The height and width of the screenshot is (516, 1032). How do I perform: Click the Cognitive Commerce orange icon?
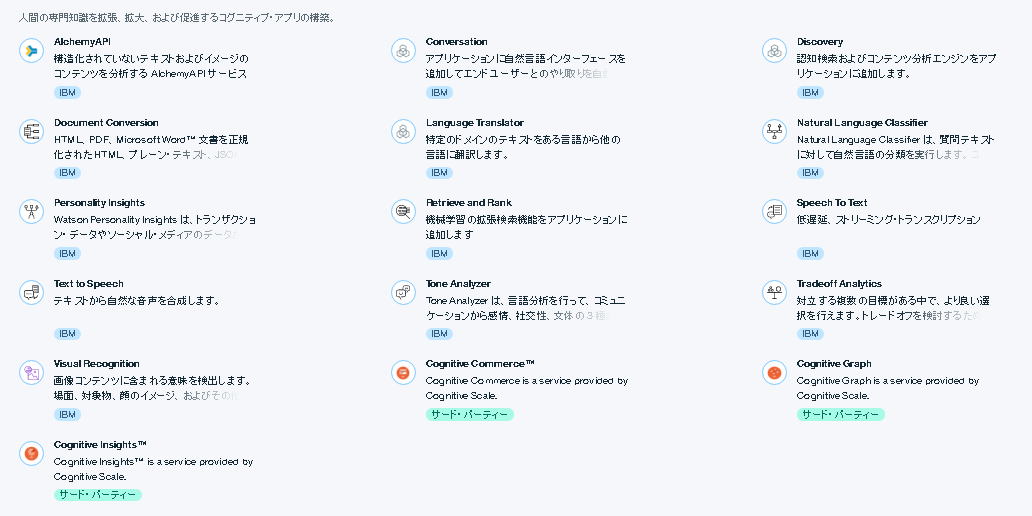403,373
